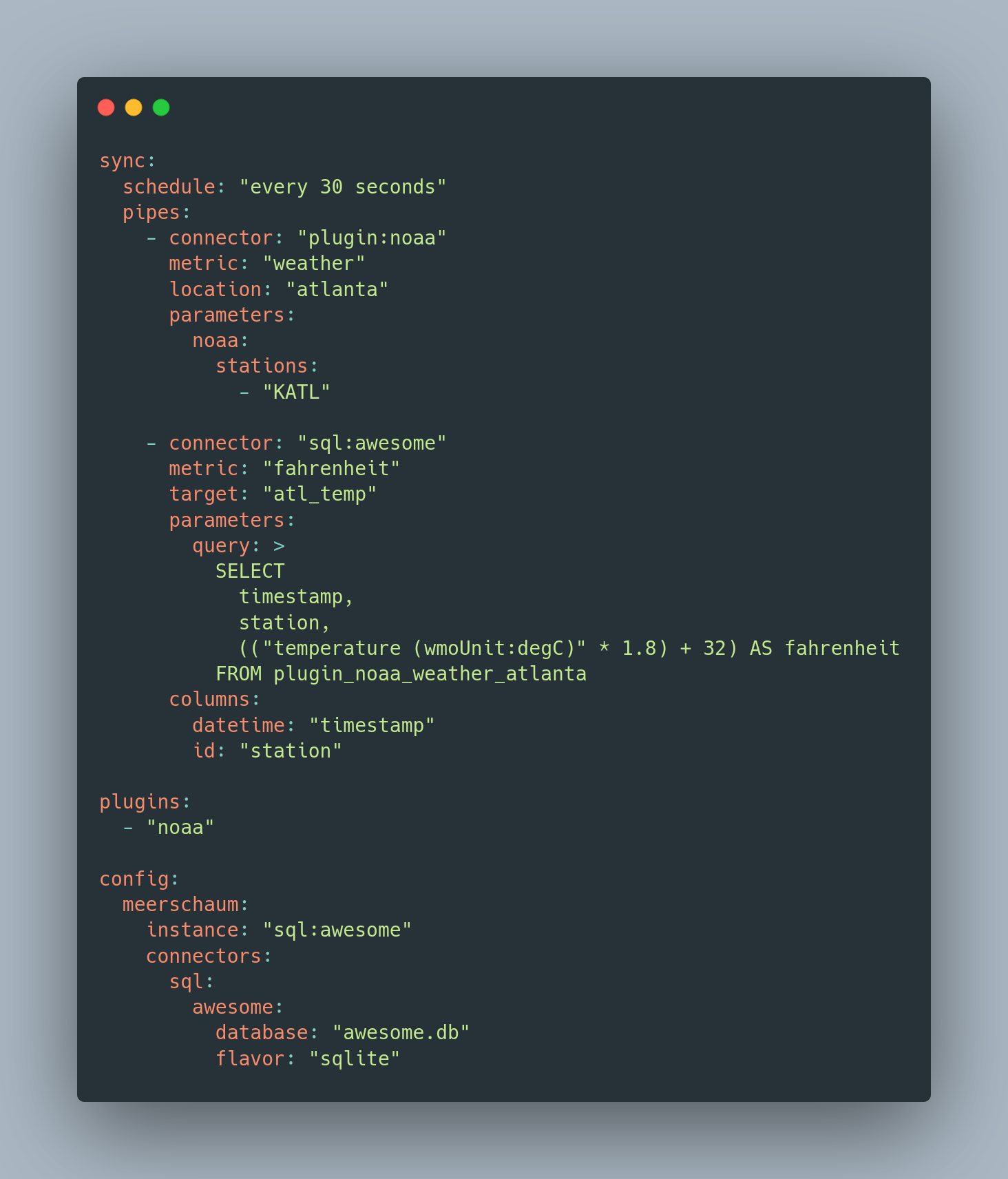Select the "awesome.db" database value
The height and width of the screenshot is (1179, 1008).
[401, 1033]
